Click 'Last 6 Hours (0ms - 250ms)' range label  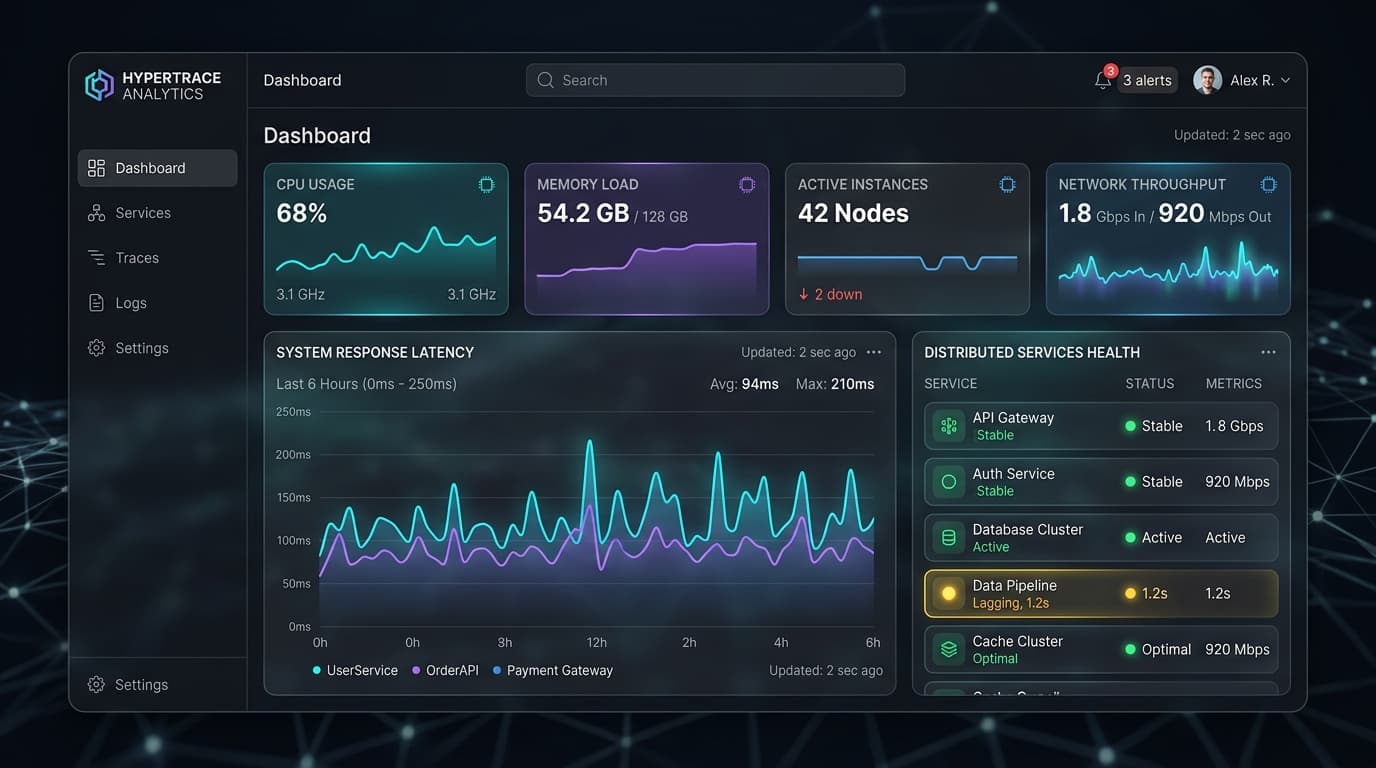366,384
